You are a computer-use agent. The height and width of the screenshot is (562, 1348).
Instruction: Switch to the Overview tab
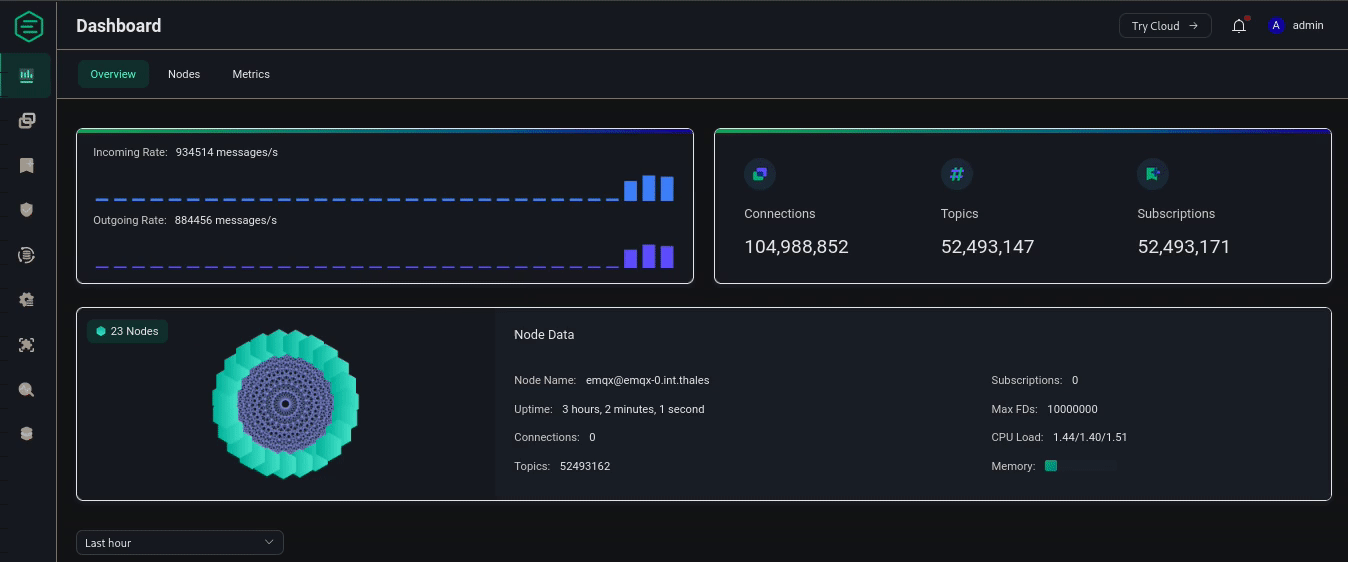113,74
